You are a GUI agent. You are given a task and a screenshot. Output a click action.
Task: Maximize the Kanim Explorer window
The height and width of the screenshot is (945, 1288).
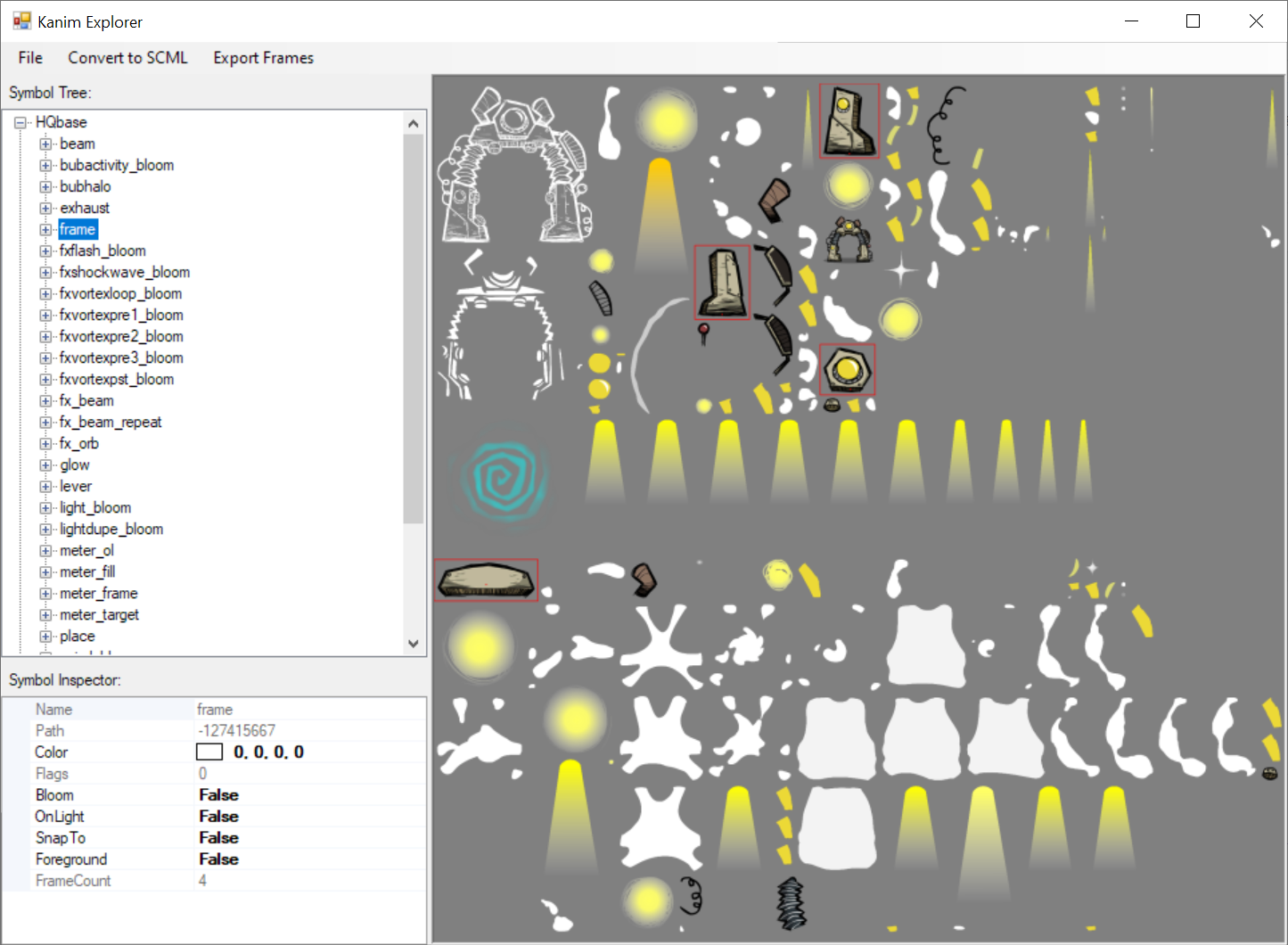[1194, 21]
